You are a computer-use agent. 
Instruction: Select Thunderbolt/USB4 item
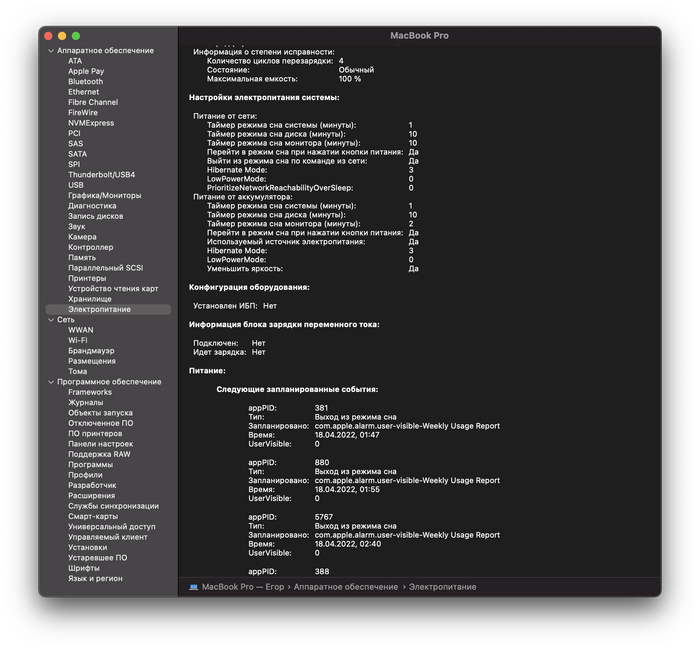[101, 175]
